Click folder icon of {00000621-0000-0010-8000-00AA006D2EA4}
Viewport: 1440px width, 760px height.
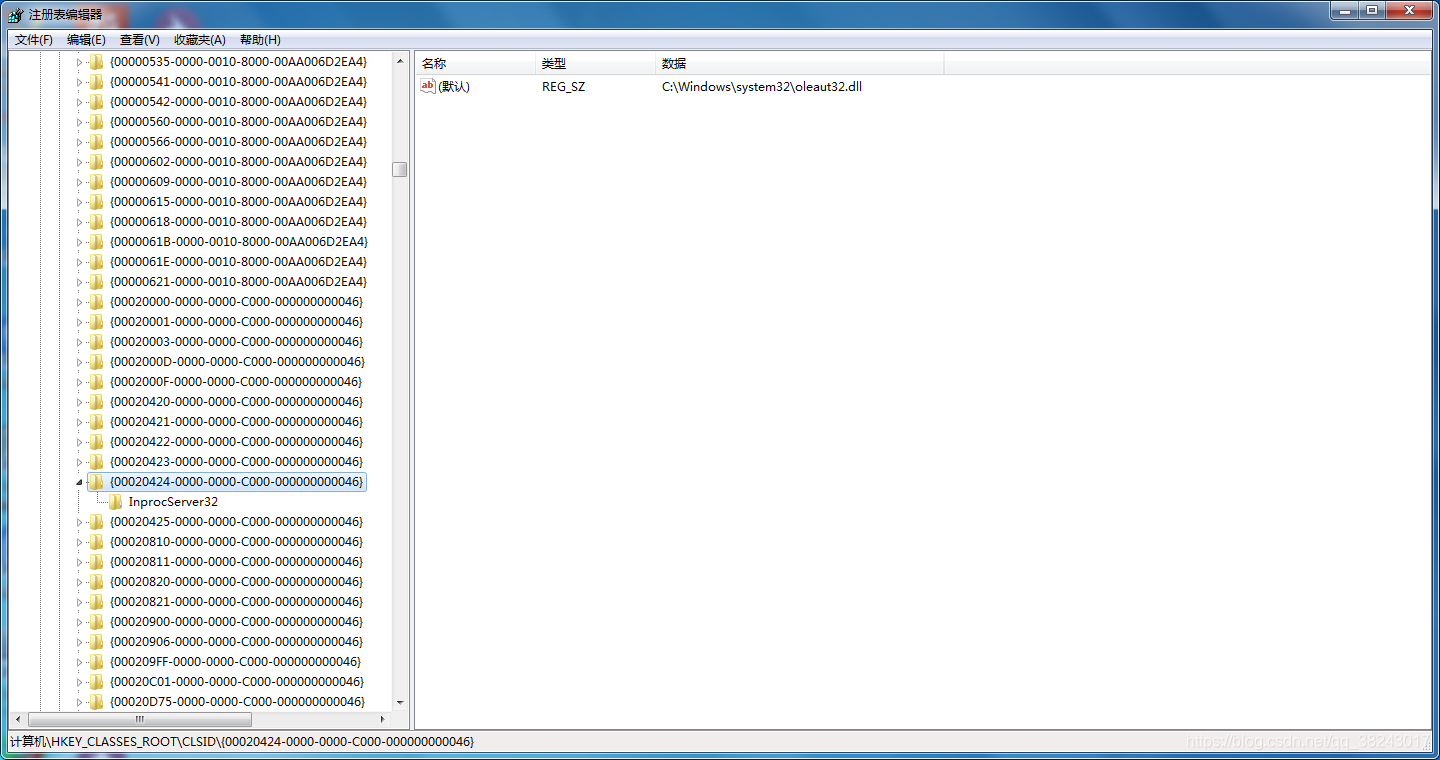click(x=96, y=282)
